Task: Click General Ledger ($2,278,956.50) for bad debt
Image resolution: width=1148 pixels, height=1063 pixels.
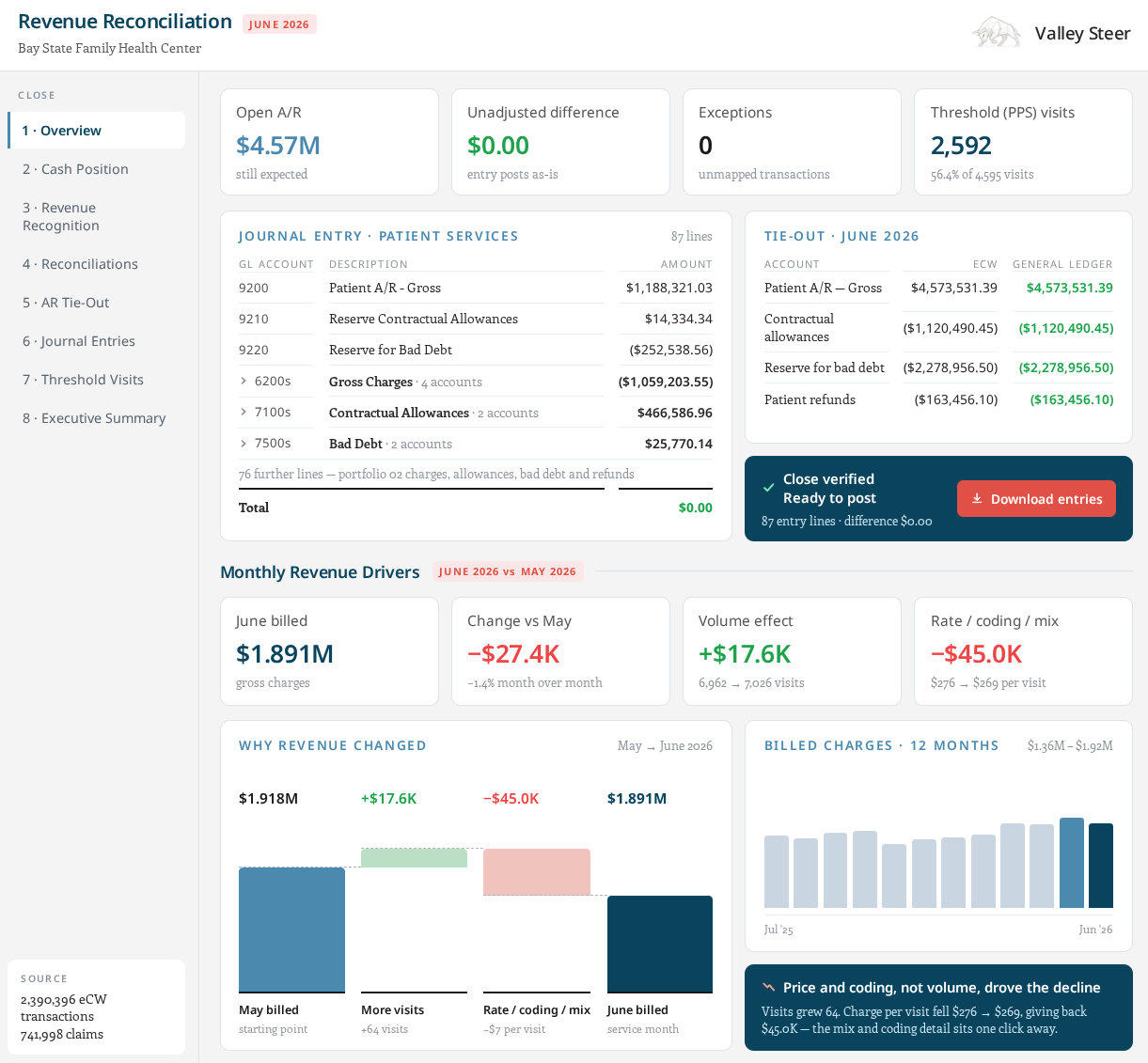Action: coord(1066,367)
